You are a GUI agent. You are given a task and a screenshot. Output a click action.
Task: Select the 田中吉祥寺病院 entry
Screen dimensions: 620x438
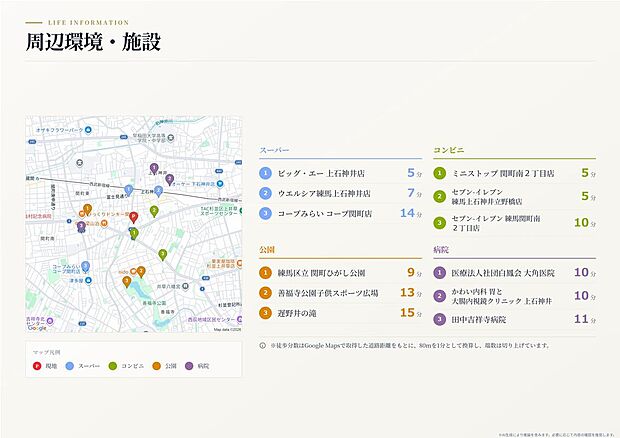pos(514,319)
